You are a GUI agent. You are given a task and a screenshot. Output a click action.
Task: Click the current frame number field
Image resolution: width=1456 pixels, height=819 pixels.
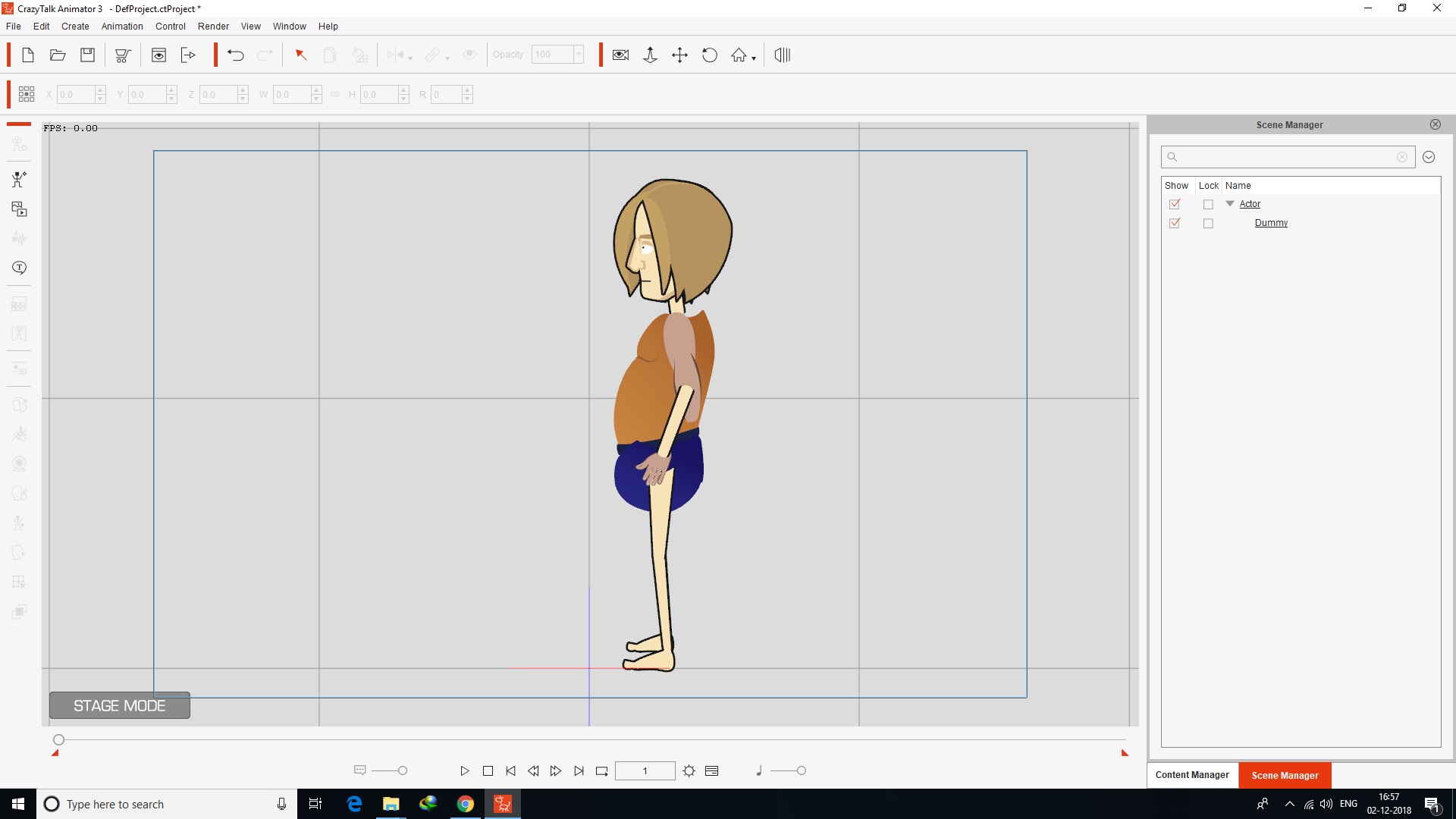(645, 770)
